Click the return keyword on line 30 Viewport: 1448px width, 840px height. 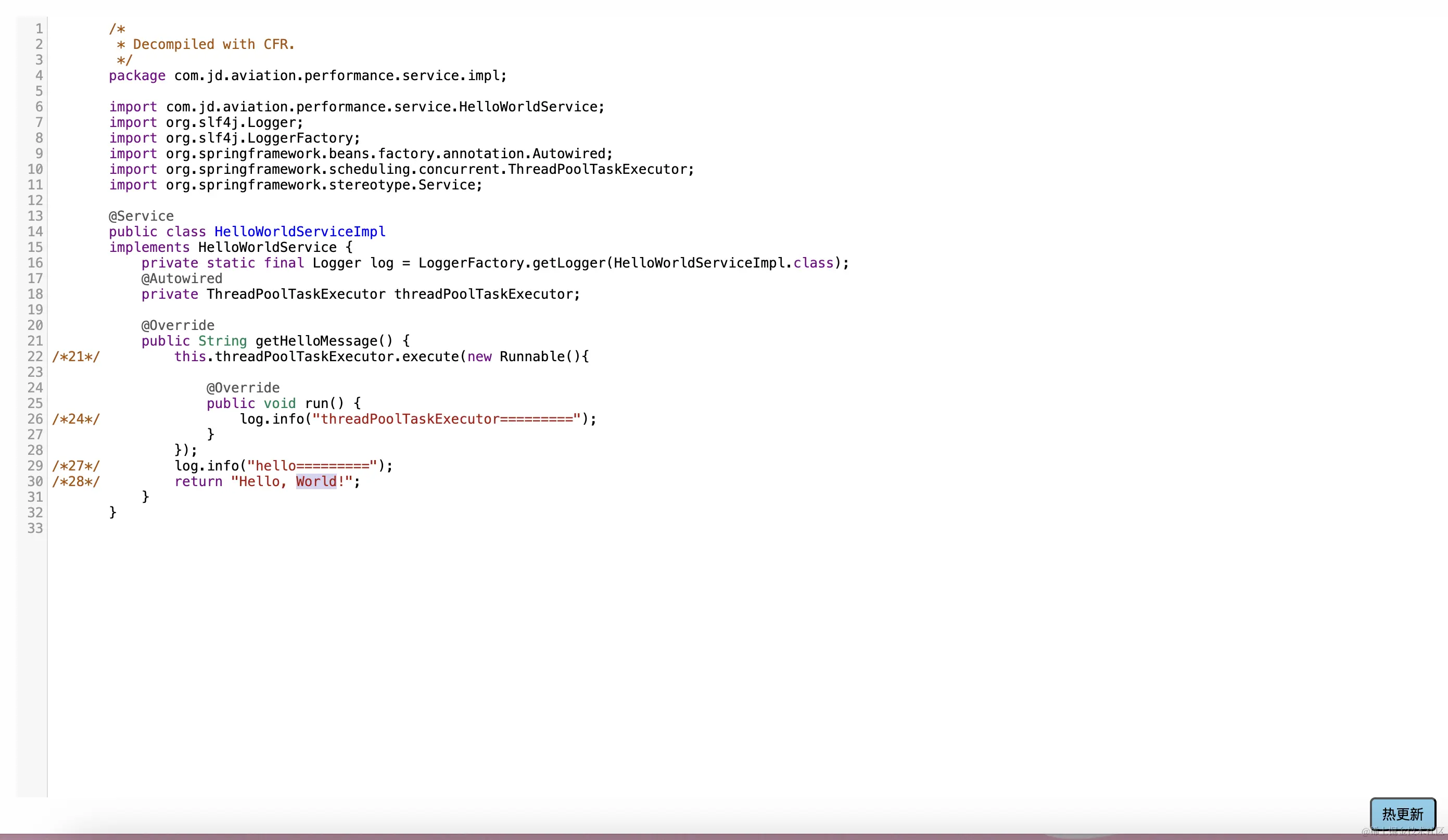(198, 481)
